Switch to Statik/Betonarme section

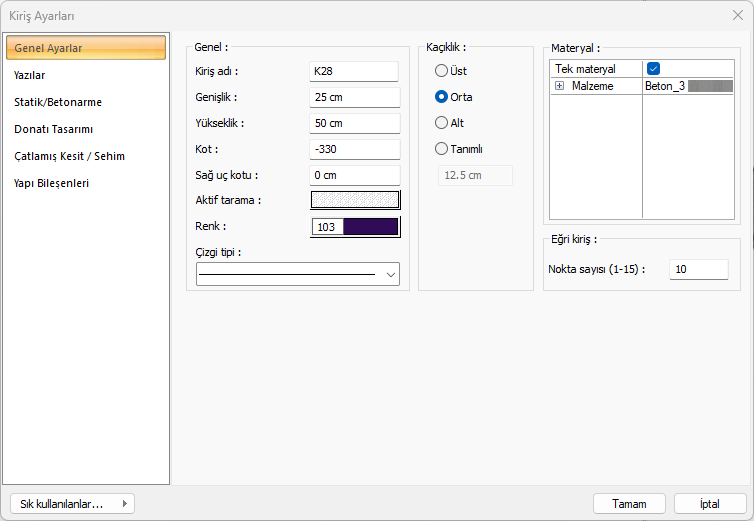58,102
